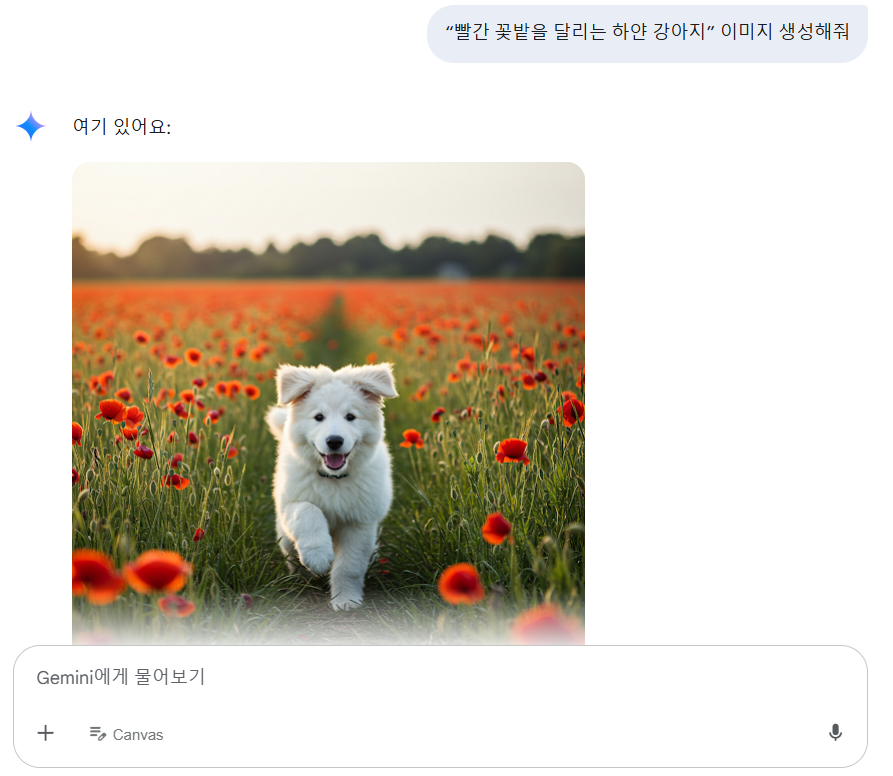The image size is (893, 776).
Task: Click the 여기 있어요: response text
Action: (122, 126)
